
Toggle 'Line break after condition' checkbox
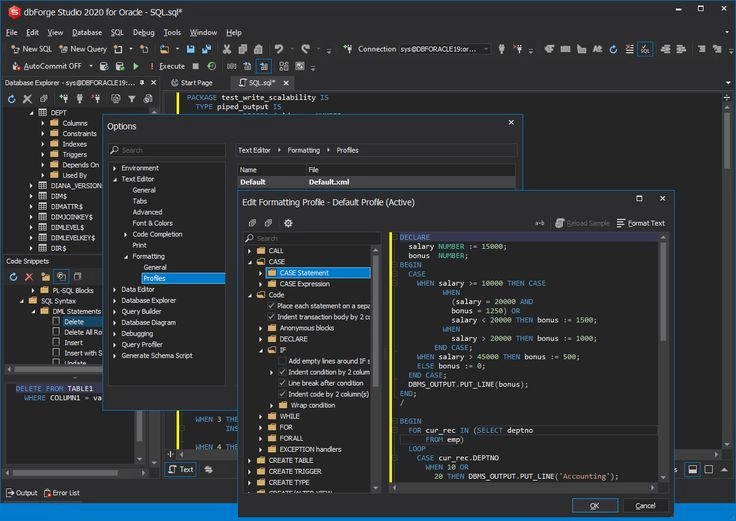pyautogui.click(x=281, y=383)
